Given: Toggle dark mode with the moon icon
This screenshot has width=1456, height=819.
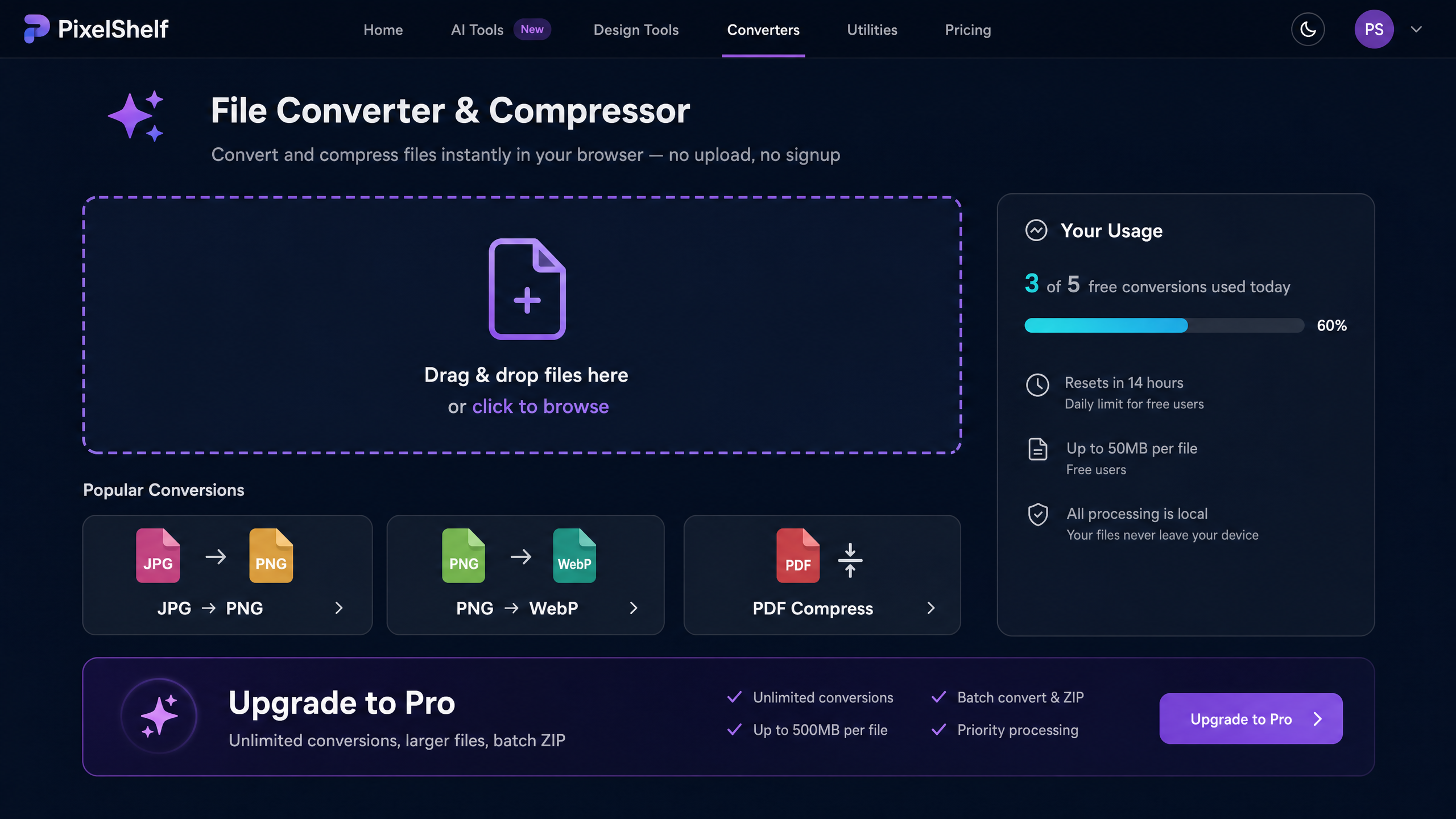Looking at the screenshot, I should point(1308,29).
